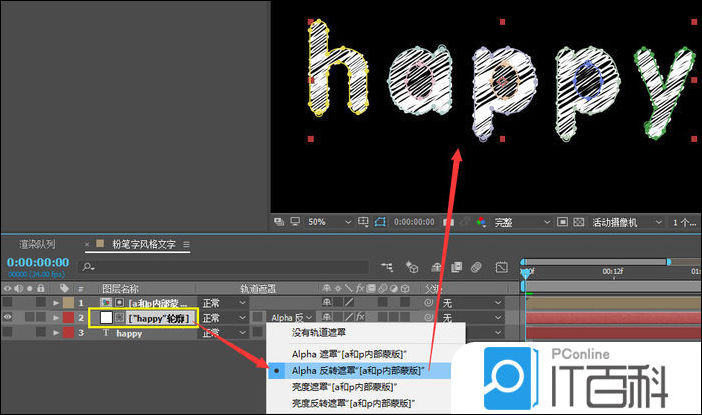Toggle preserve transparency box on layer 3
Viewport: 702px width, 415px height.
257,332
